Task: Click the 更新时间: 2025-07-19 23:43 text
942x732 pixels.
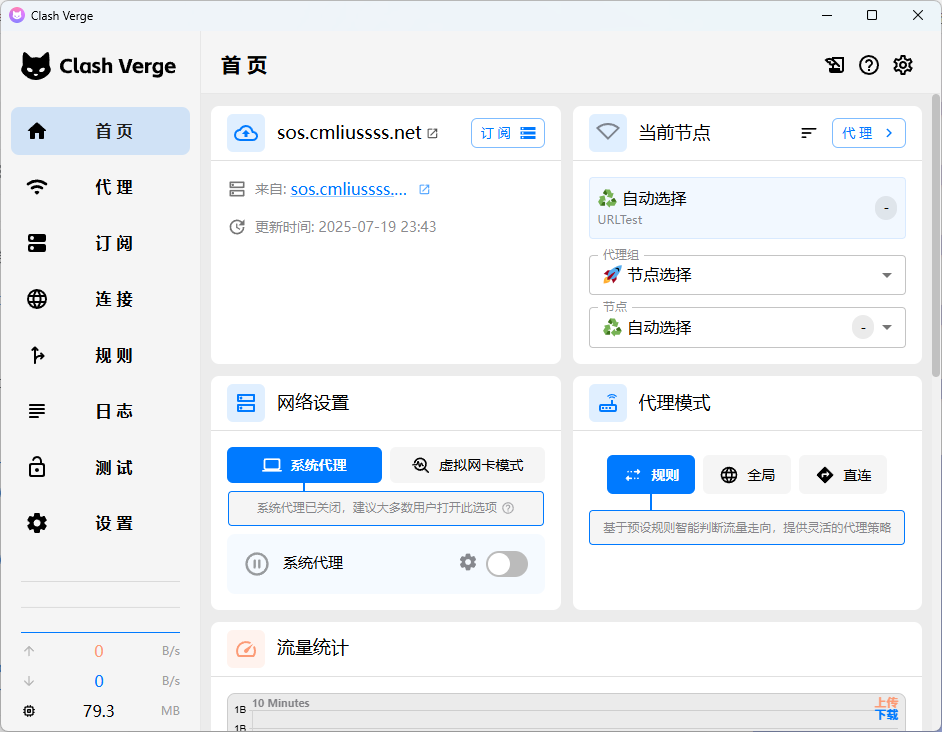Action: tap(345, 227)
